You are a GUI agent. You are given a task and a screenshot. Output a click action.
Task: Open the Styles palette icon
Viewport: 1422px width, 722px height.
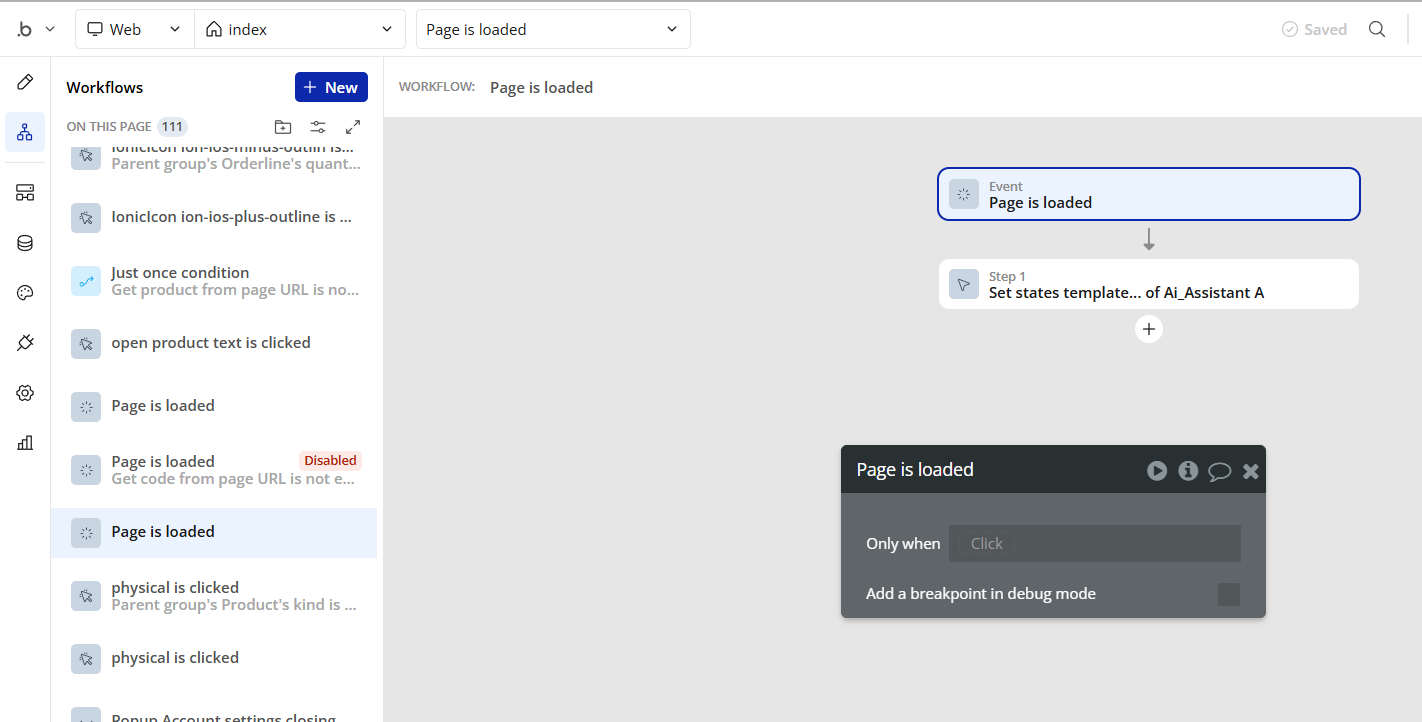(25, 293)
